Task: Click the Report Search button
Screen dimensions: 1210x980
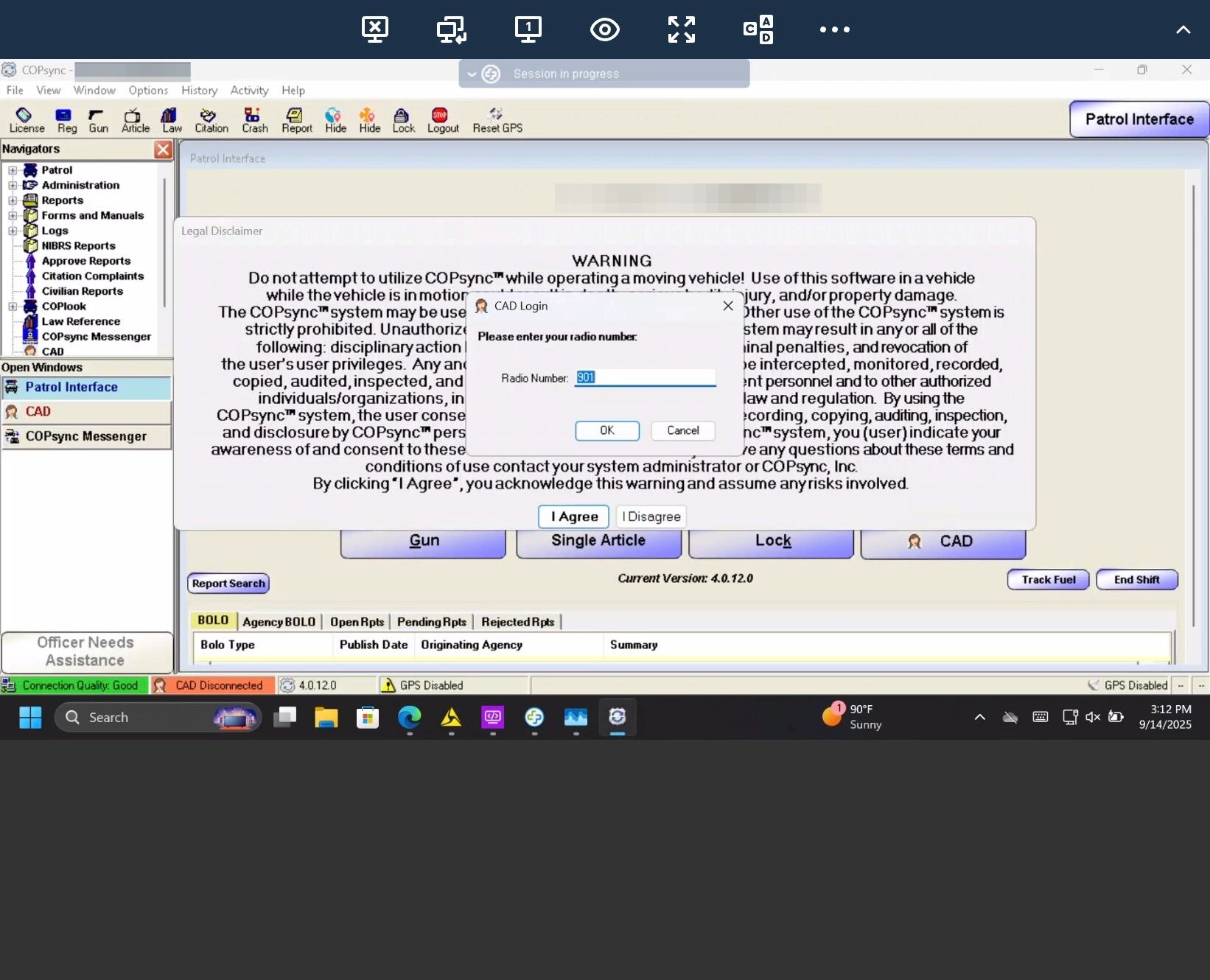Action: 228,584
